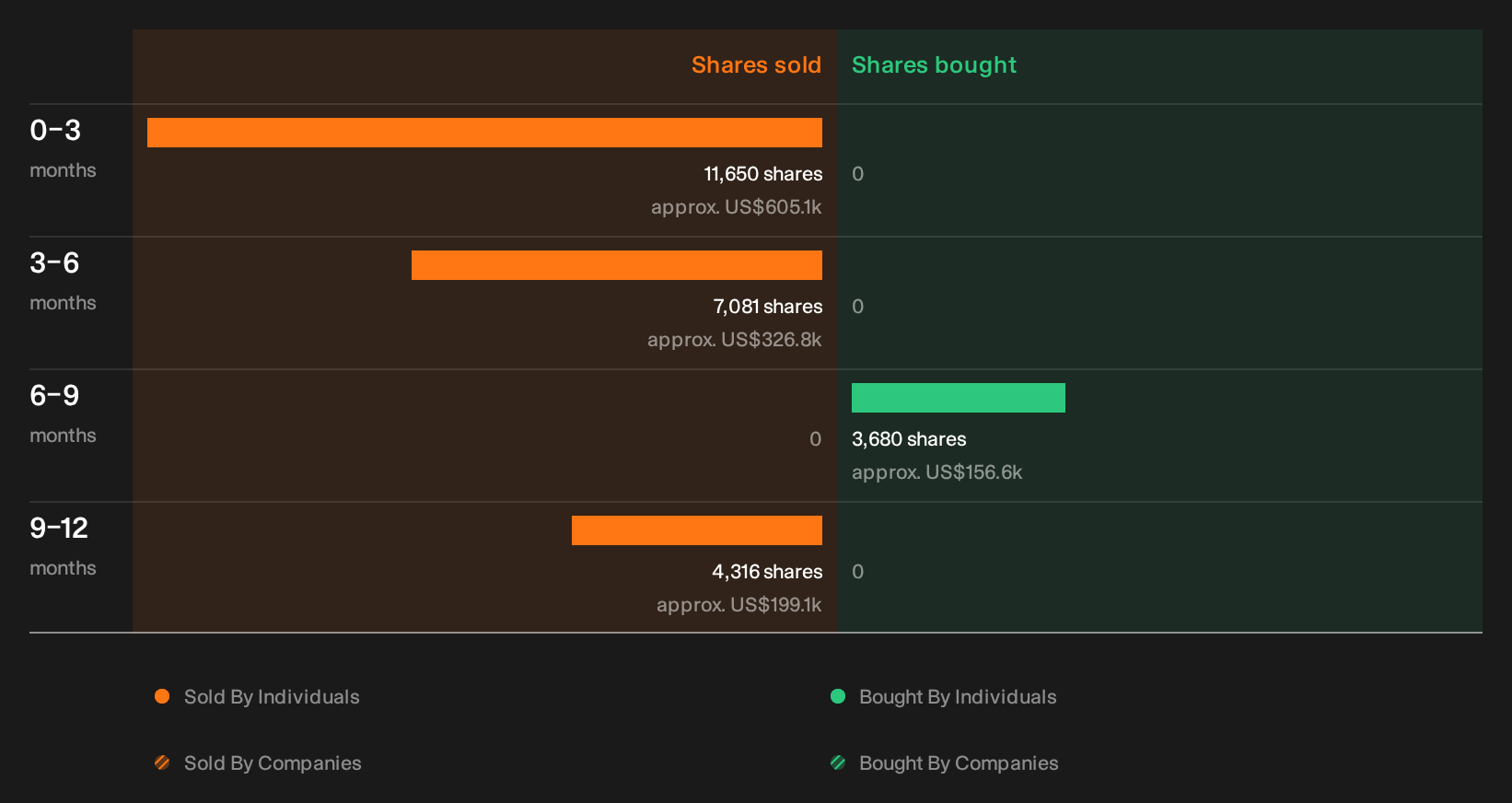Image resolution: width=1512 pixels, height=803 pixels.
Task: Click the zero bought value for 0-3 months
Action: pos(858,174)
